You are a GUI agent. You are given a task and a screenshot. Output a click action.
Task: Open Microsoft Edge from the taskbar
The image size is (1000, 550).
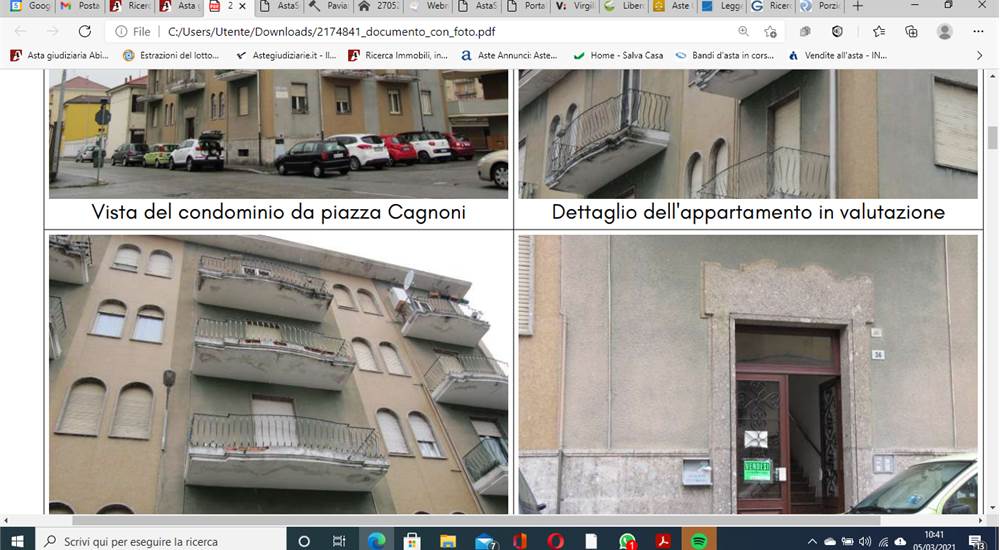coord(376,541)
